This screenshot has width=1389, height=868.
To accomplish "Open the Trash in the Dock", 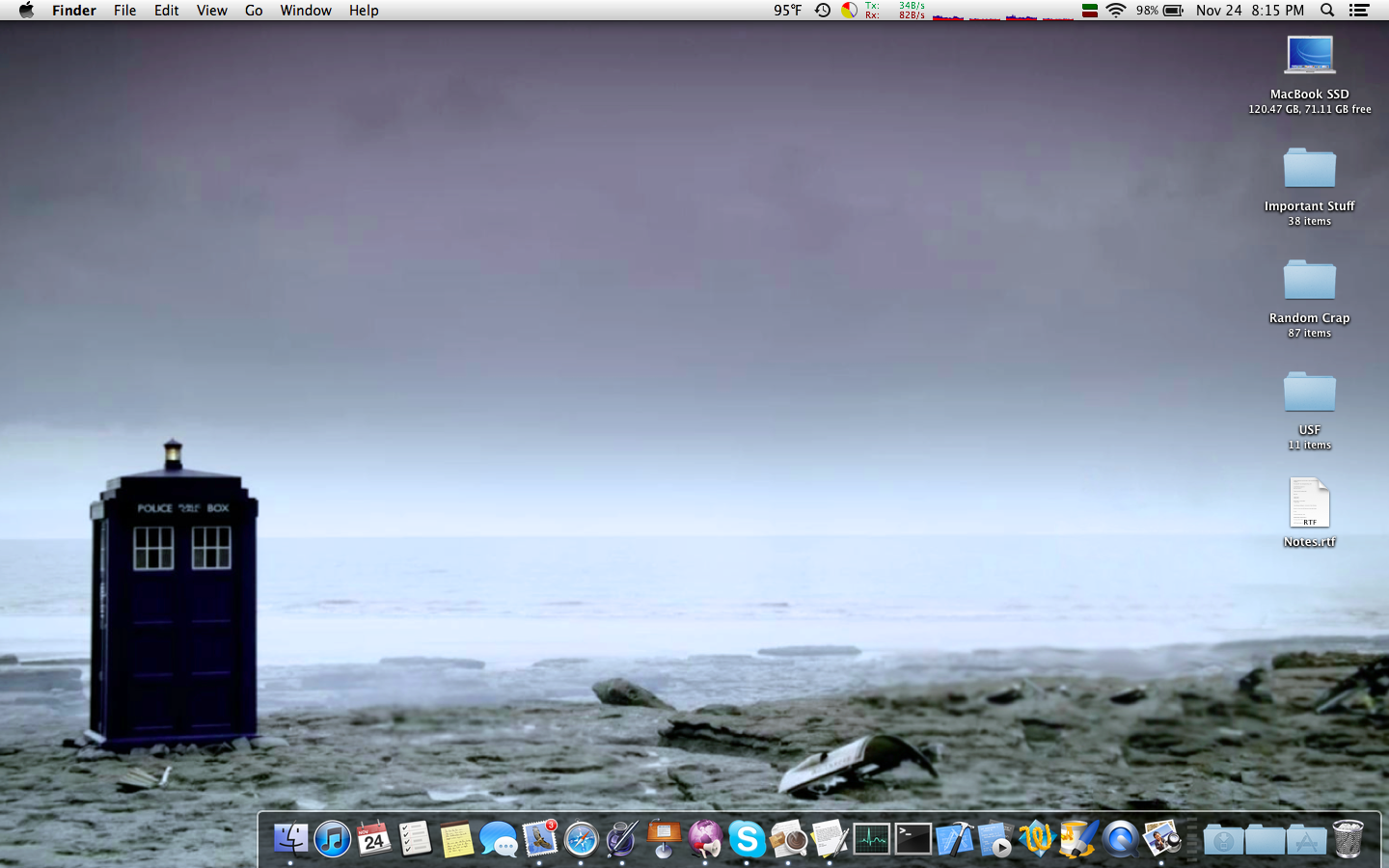I will coord(1348,838).
